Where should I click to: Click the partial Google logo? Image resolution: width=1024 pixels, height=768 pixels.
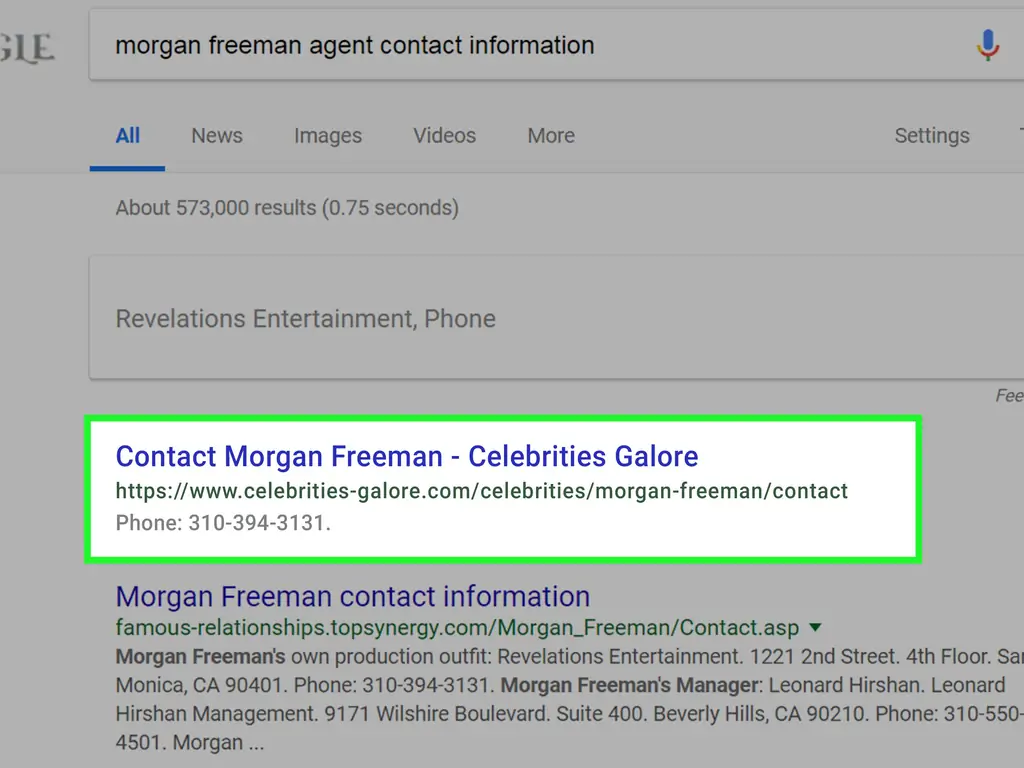(x=27, y=47)
